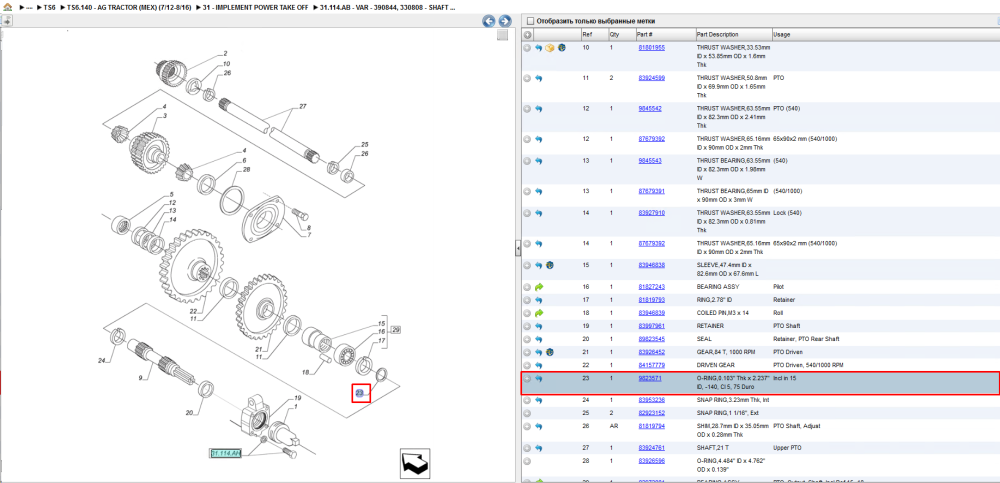Sort the table by the Ref column header
1000x483 pixels.
point(586,34)
